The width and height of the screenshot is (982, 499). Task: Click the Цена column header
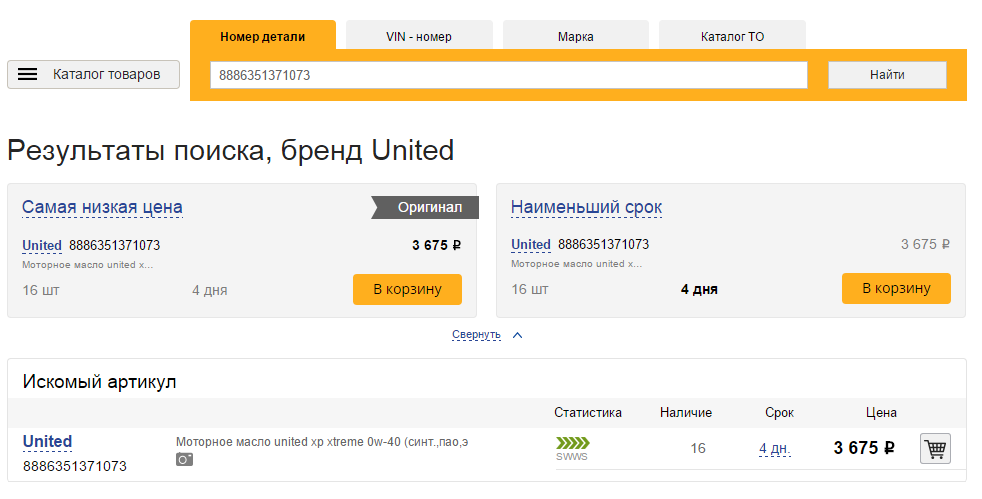881,413
